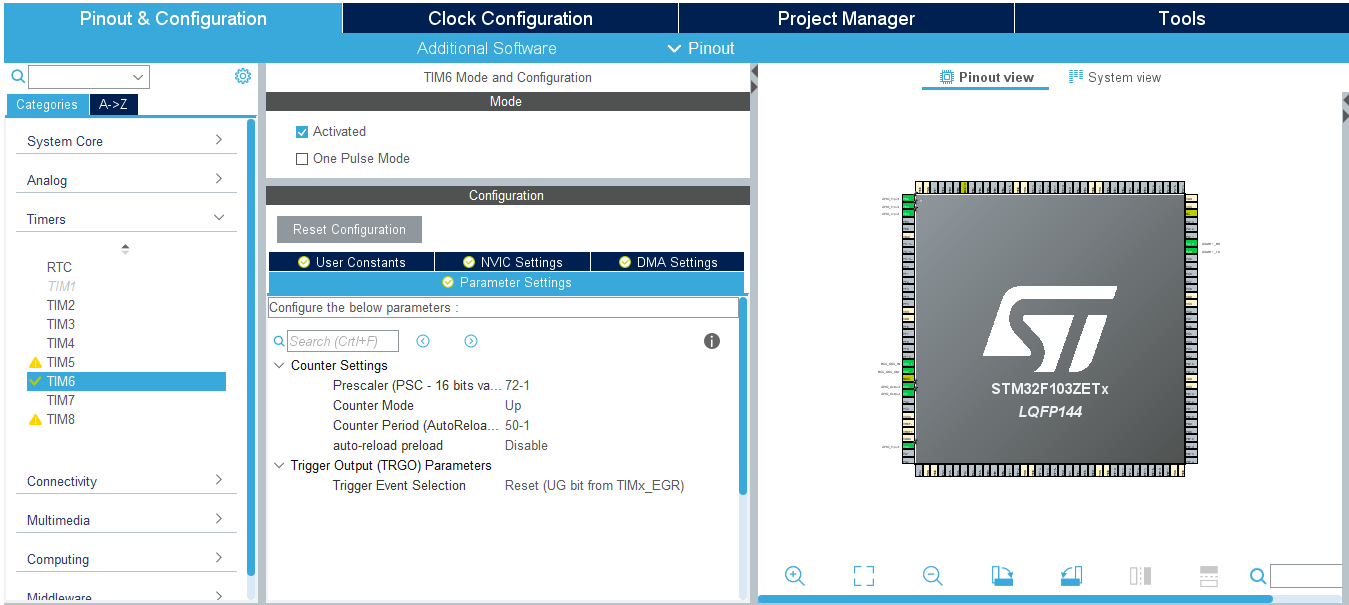Click TIM5 warning triangle icon

[x=36, y=362]
